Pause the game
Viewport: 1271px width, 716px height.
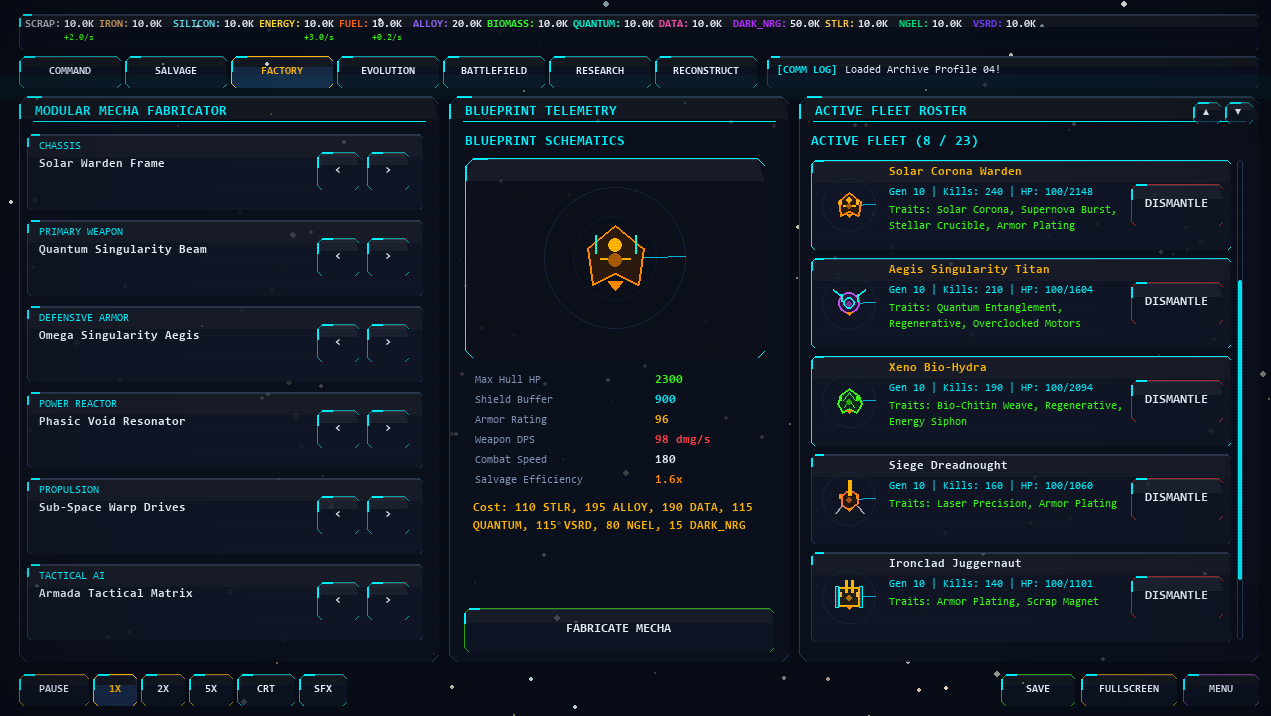[54, 689]
